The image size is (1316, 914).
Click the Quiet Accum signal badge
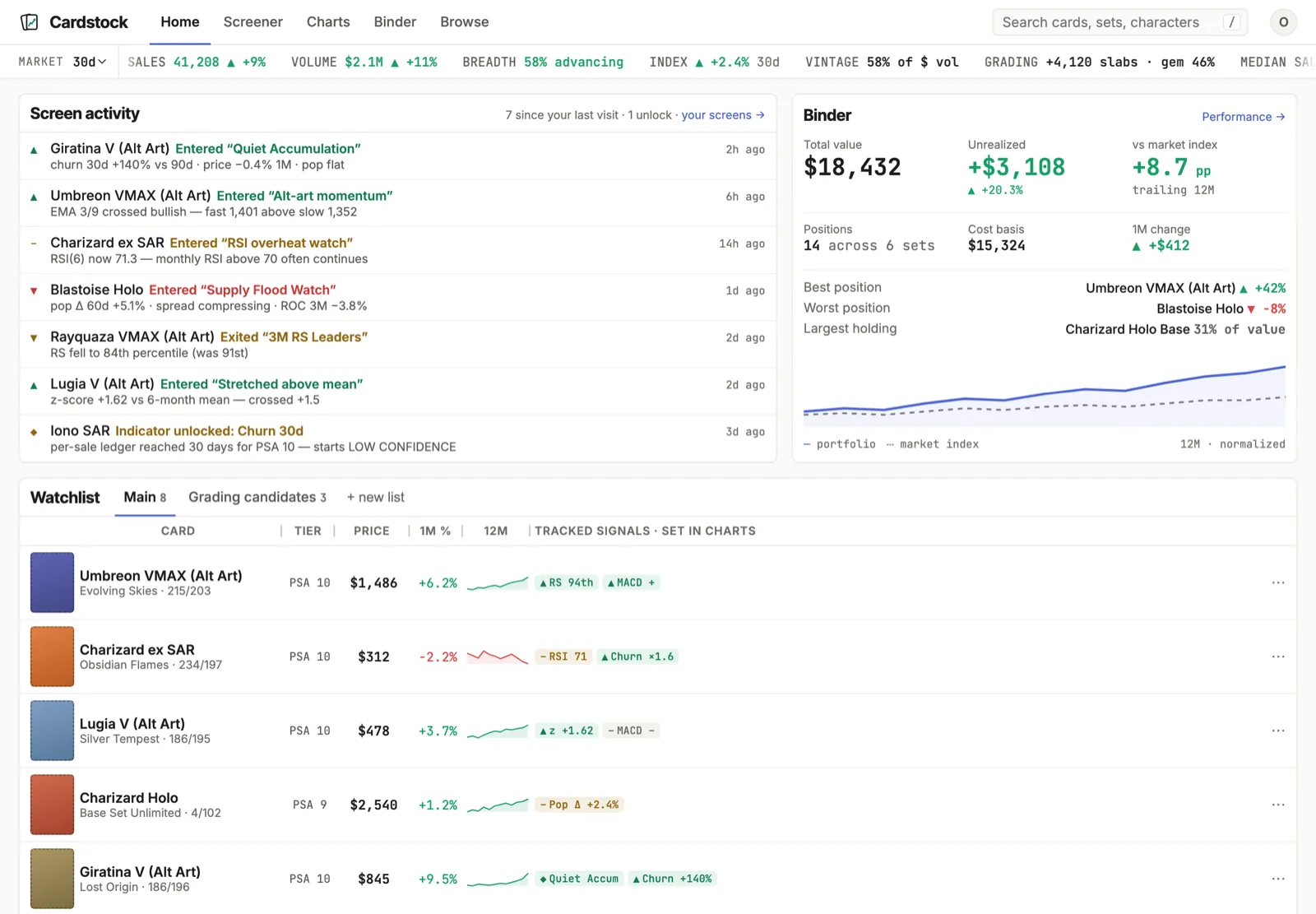click(579, 879)
